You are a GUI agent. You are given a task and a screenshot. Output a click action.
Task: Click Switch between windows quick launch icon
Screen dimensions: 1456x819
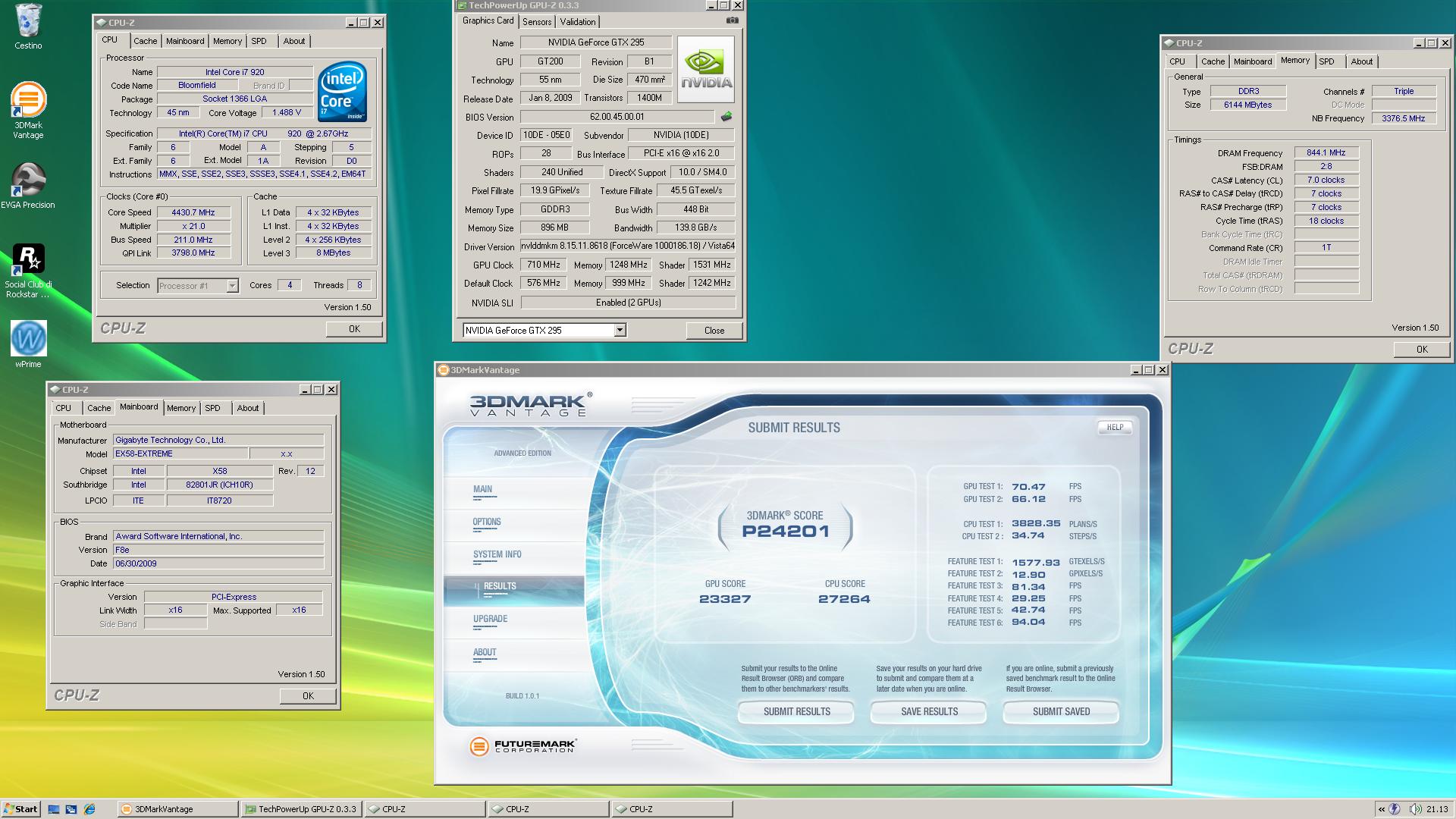[x=71, y=809]
